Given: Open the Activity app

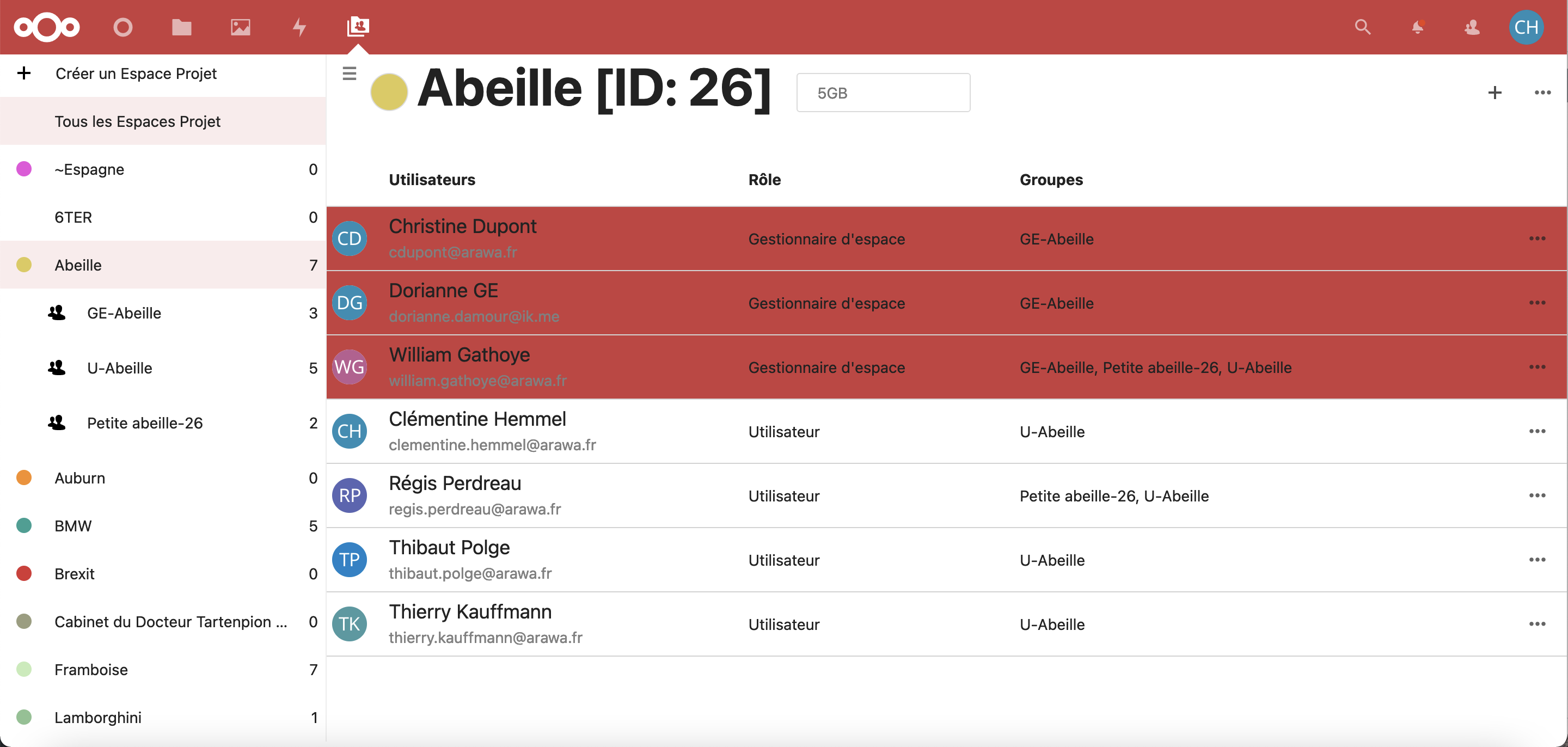Looking at the screenshot, I should pyautogui.click(x=299, y=27).
